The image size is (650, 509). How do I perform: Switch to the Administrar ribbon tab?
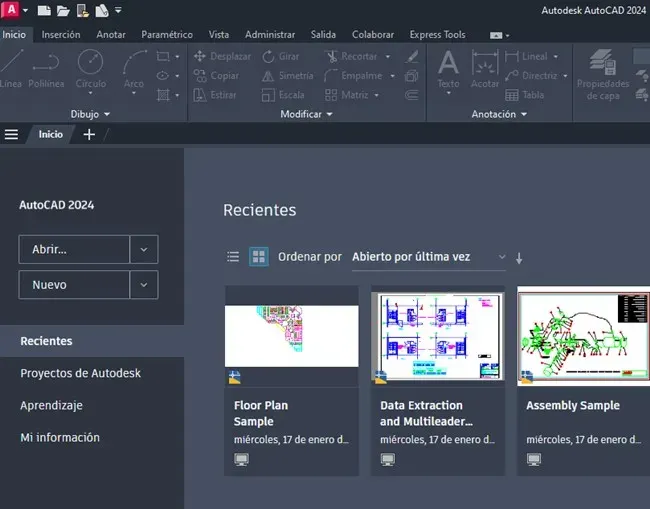point(270,35)
